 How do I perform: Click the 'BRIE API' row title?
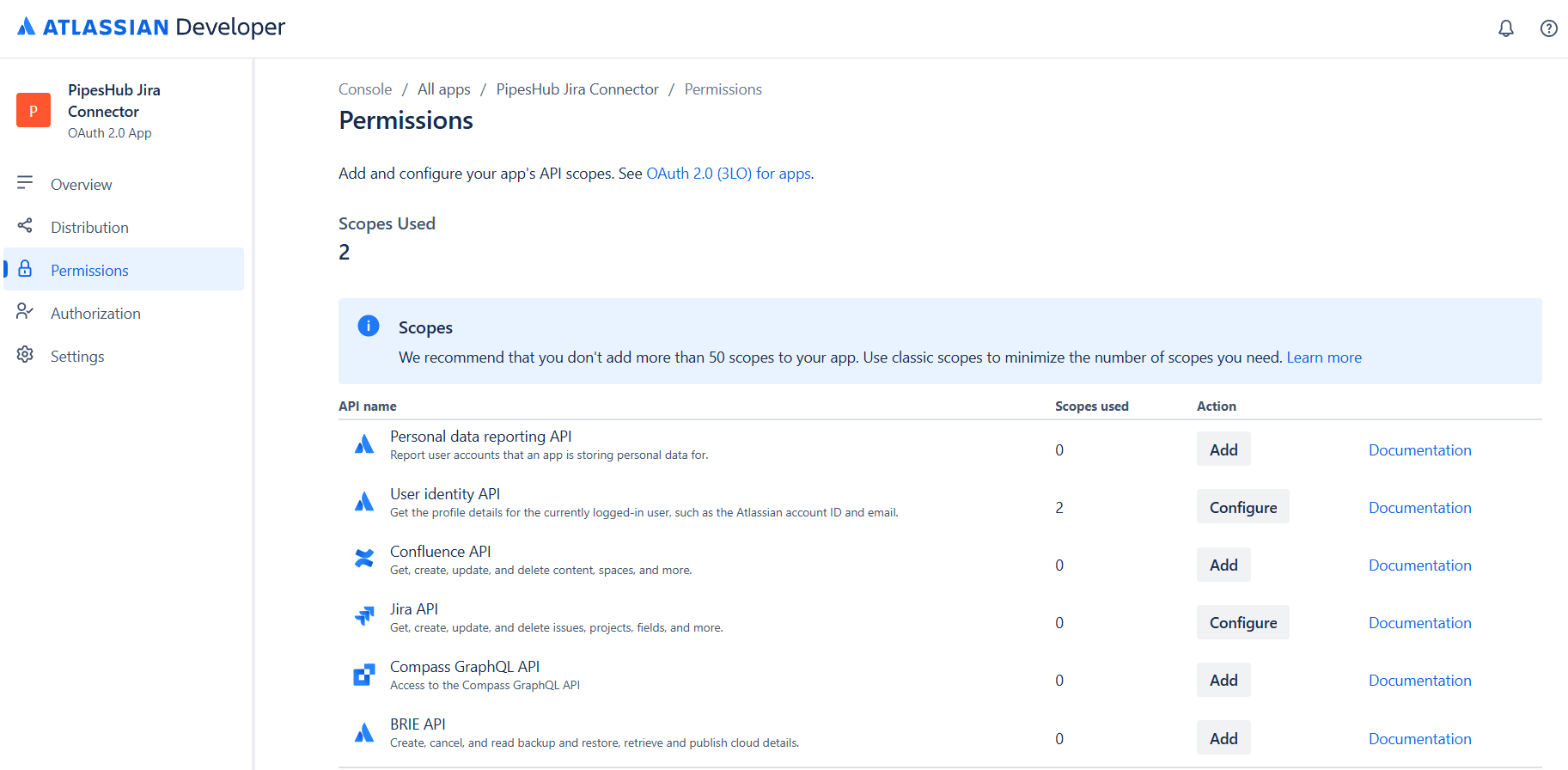(x=418, y=724)
